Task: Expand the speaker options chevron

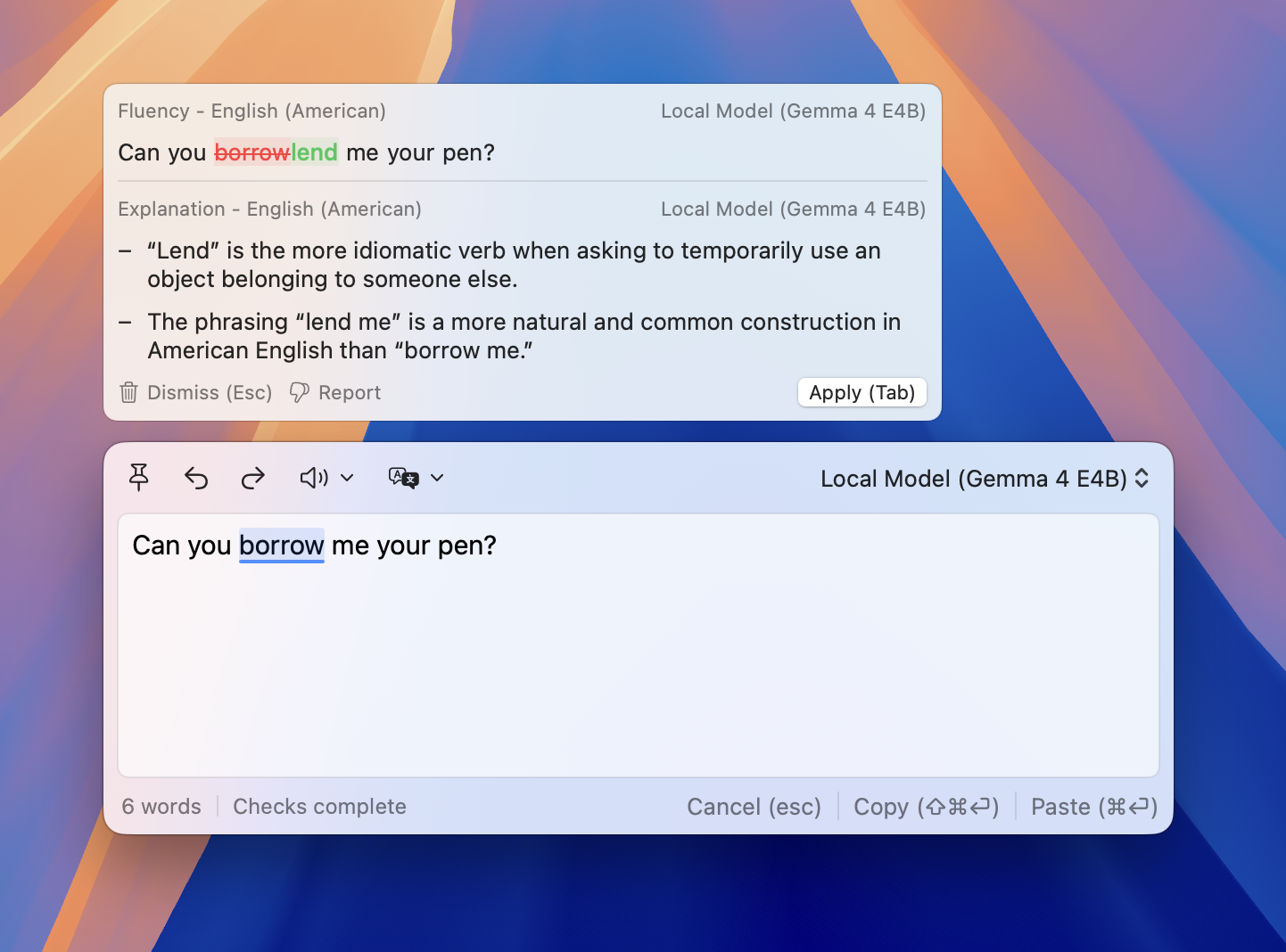Action: (x=348, y=479)
